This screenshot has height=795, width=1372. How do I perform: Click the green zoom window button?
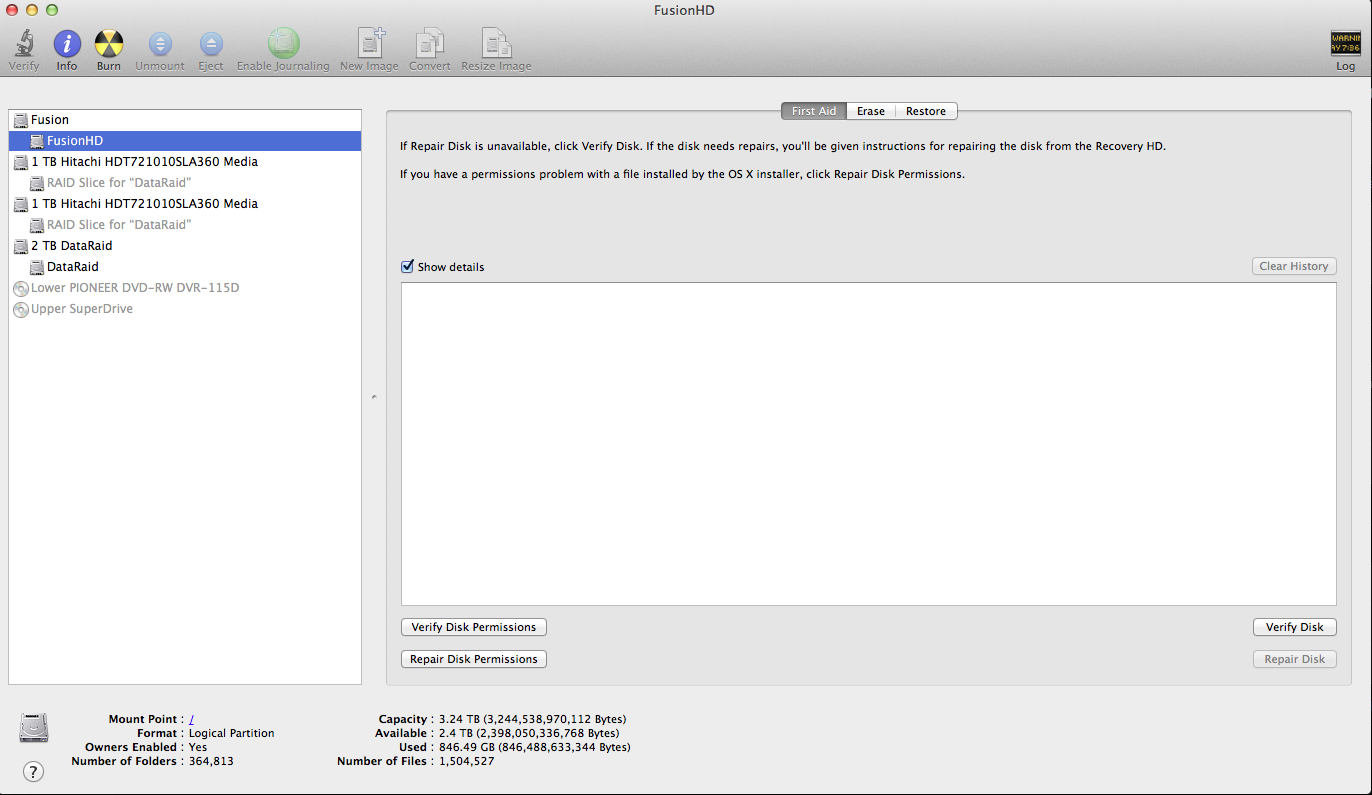[x=52, y=9]
